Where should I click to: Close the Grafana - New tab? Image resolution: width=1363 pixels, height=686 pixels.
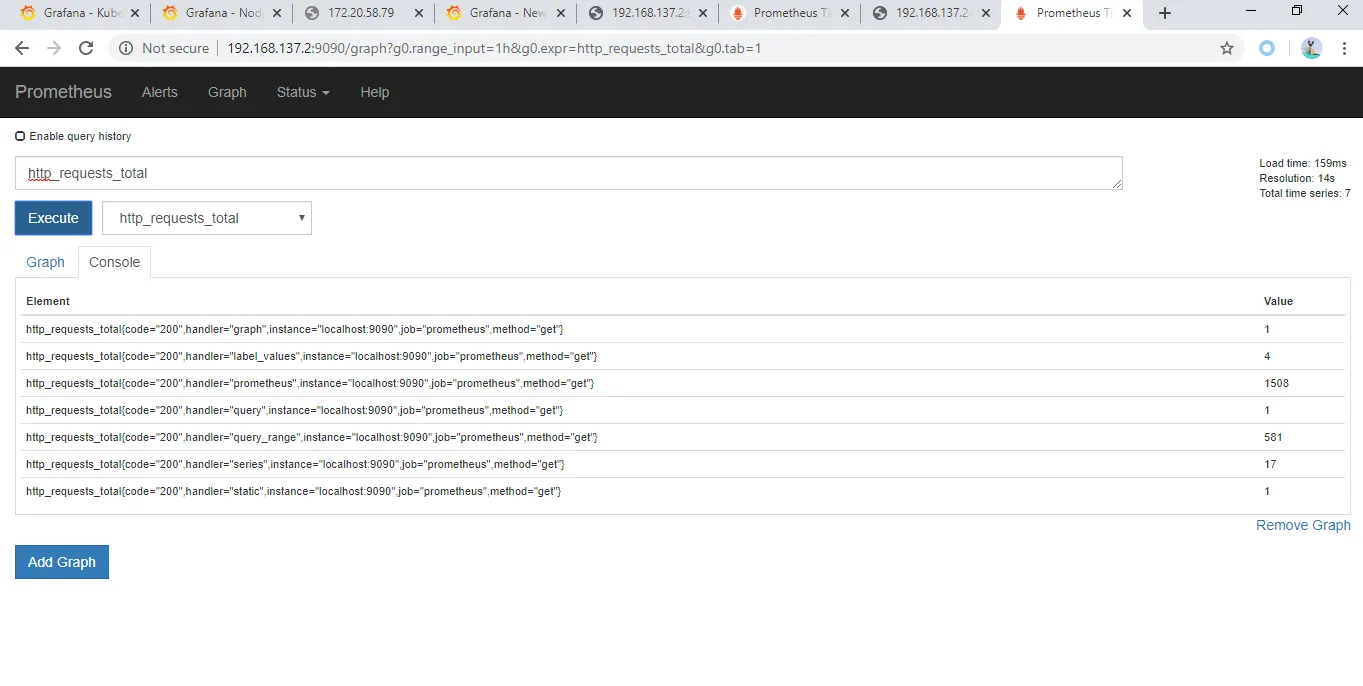(x=560, y=13)
